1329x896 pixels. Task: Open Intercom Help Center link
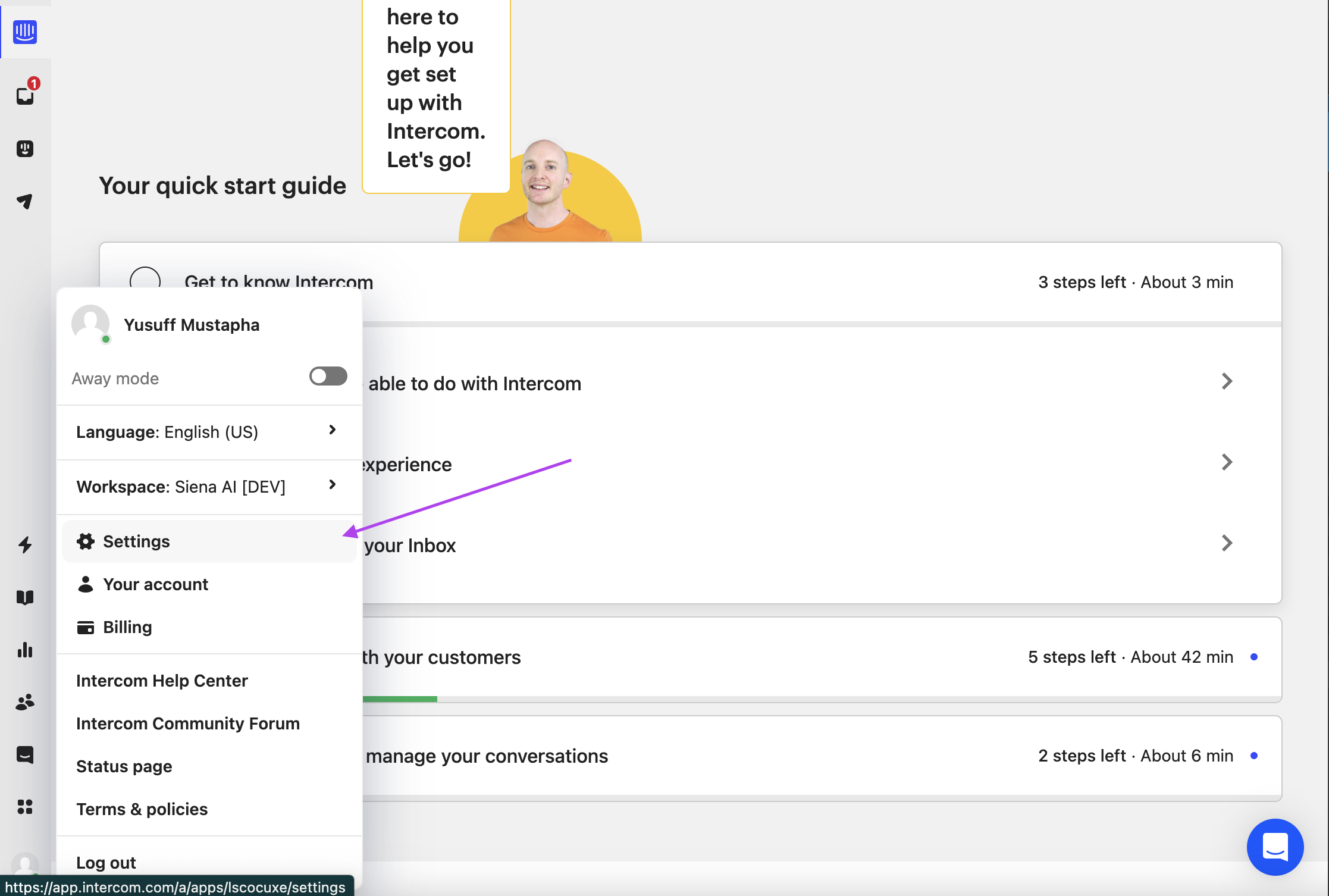(162, 681)
